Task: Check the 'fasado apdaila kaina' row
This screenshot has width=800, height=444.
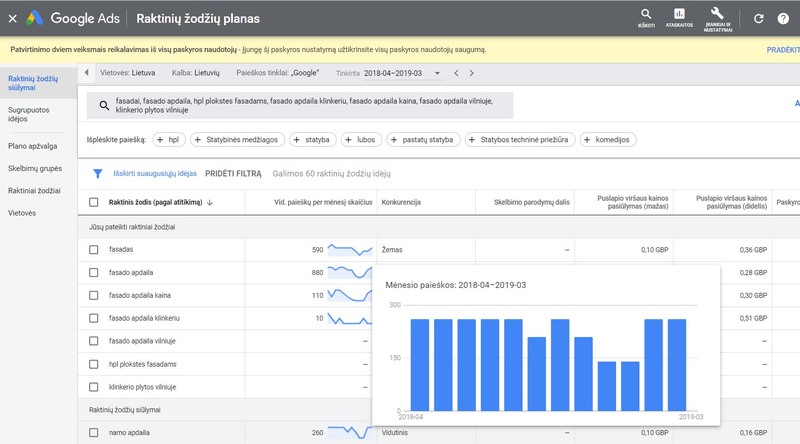Action: [x=93, y=295]
